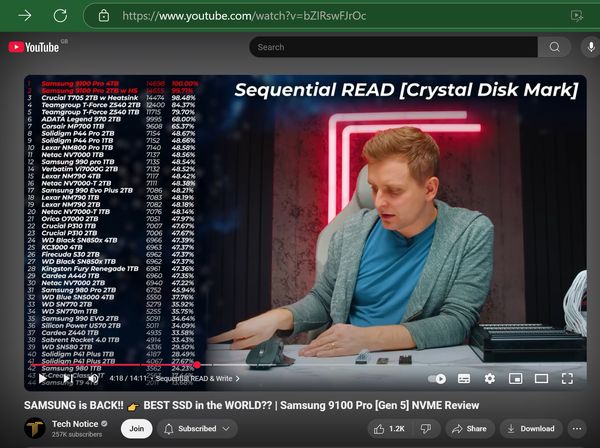Screen dimensions: 600x448
Task: Play the video
Action: [43, 379]
